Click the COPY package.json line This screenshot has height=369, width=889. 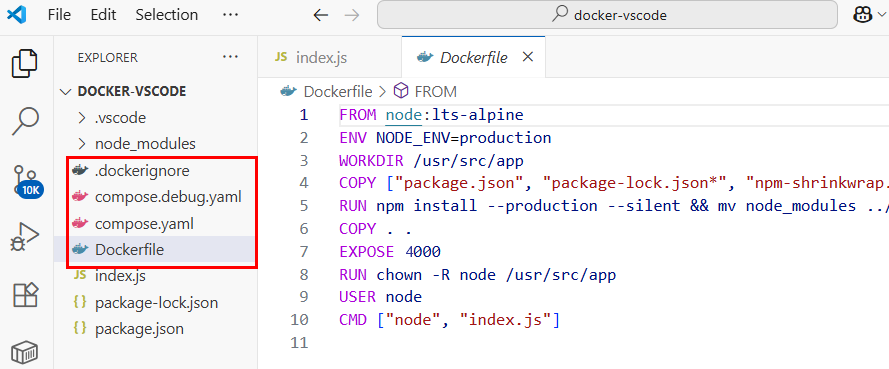[x=614, y=183]
